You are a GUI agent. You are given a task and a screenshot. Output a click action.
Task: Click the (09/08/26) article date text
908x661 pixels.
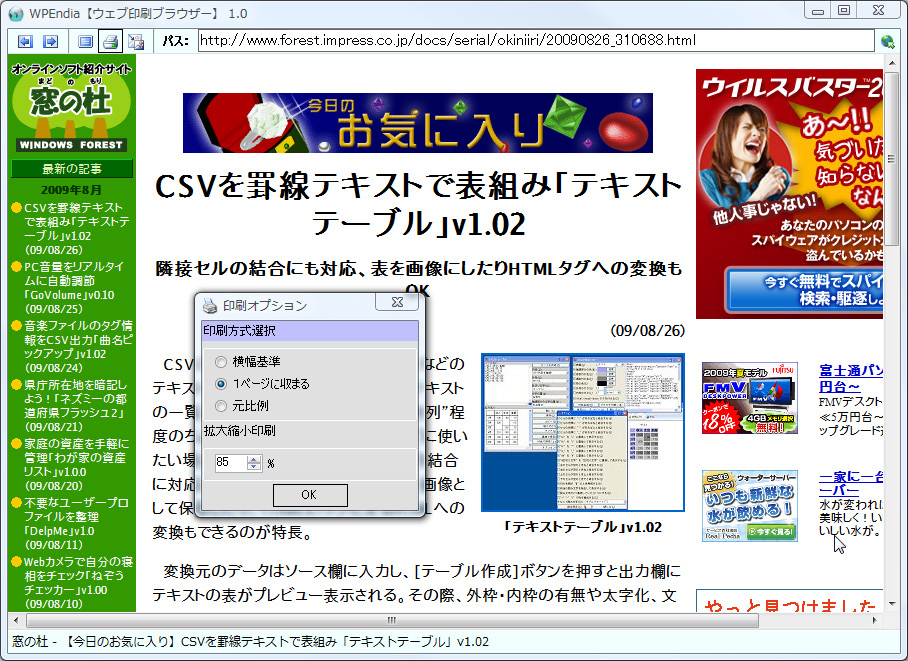pyautogui.click(x=647, y=331)
